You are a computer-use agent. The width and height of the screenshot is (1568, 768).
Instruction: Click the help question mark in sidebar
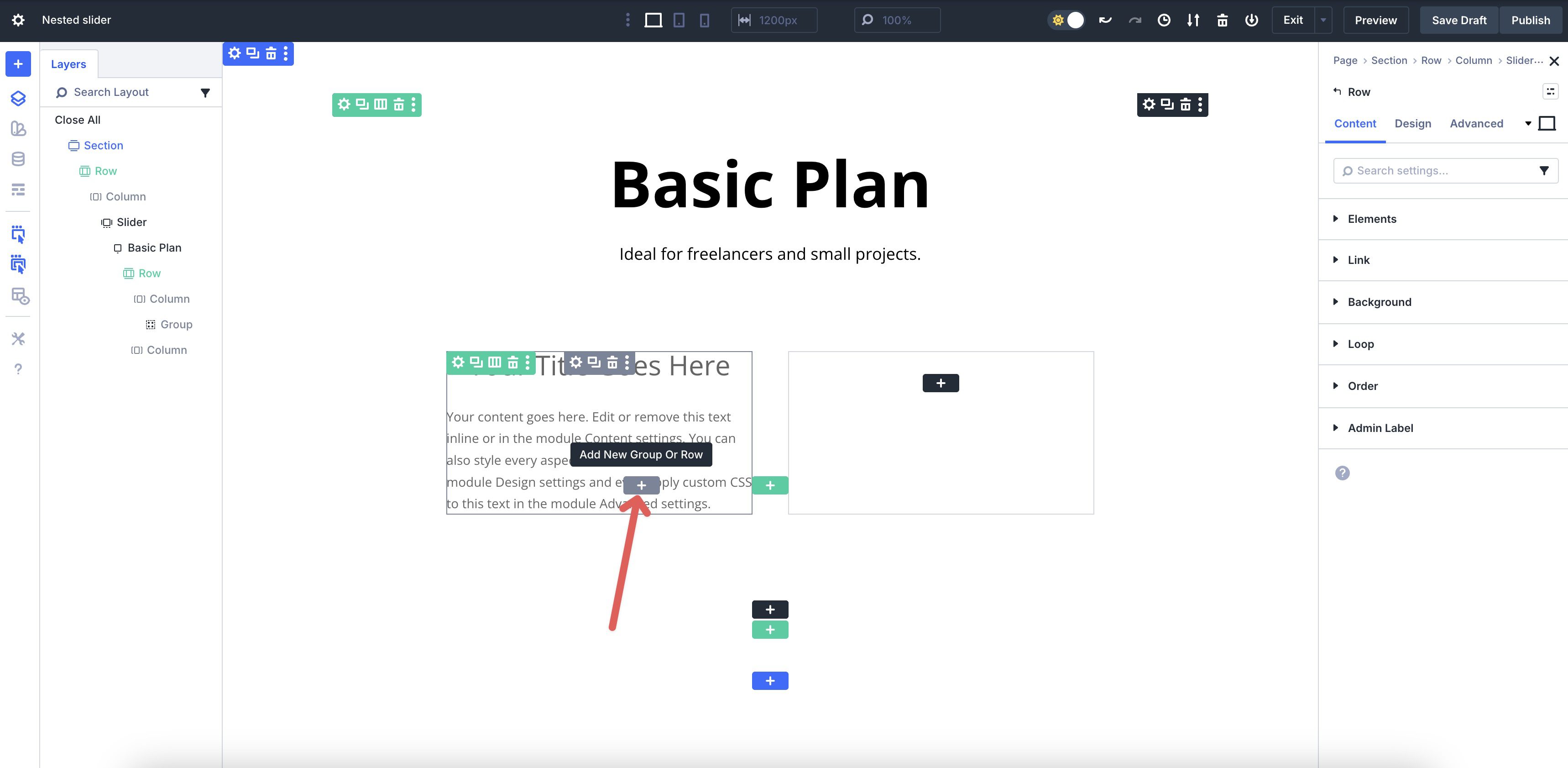(x=18, y=369)
